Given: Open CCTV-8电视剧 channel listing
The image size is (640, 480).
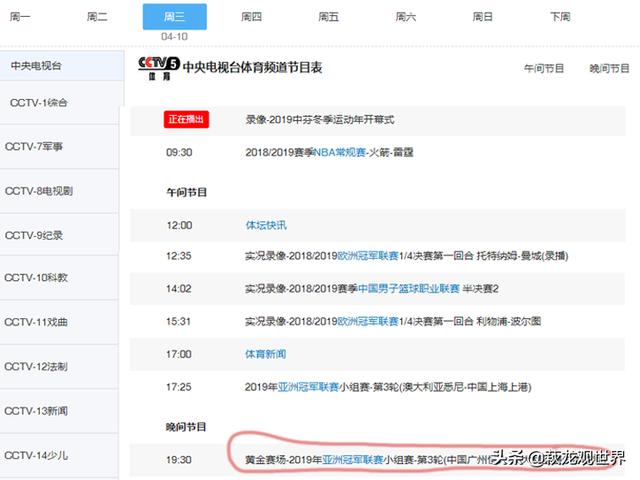Looking at the screenshot, I should pos(59,191).
